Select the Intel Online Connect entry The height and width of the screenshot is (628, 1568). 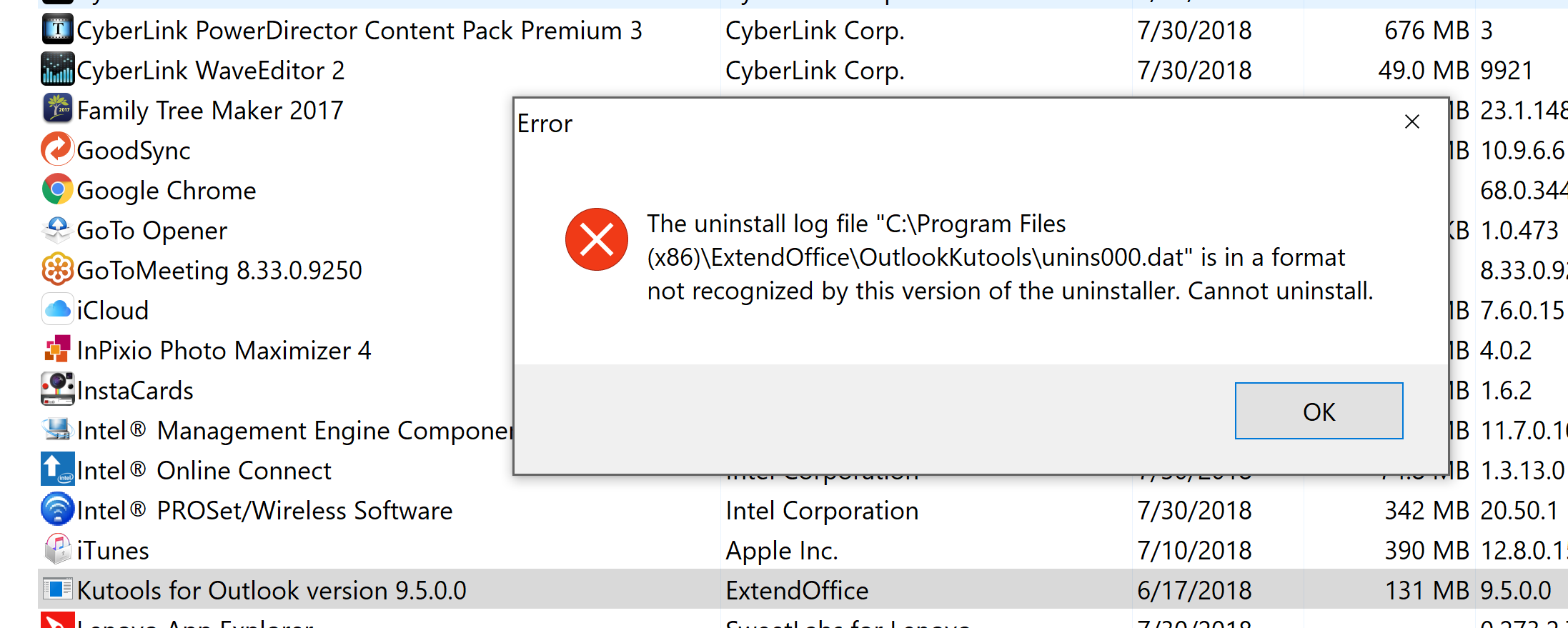pos(204,469)
